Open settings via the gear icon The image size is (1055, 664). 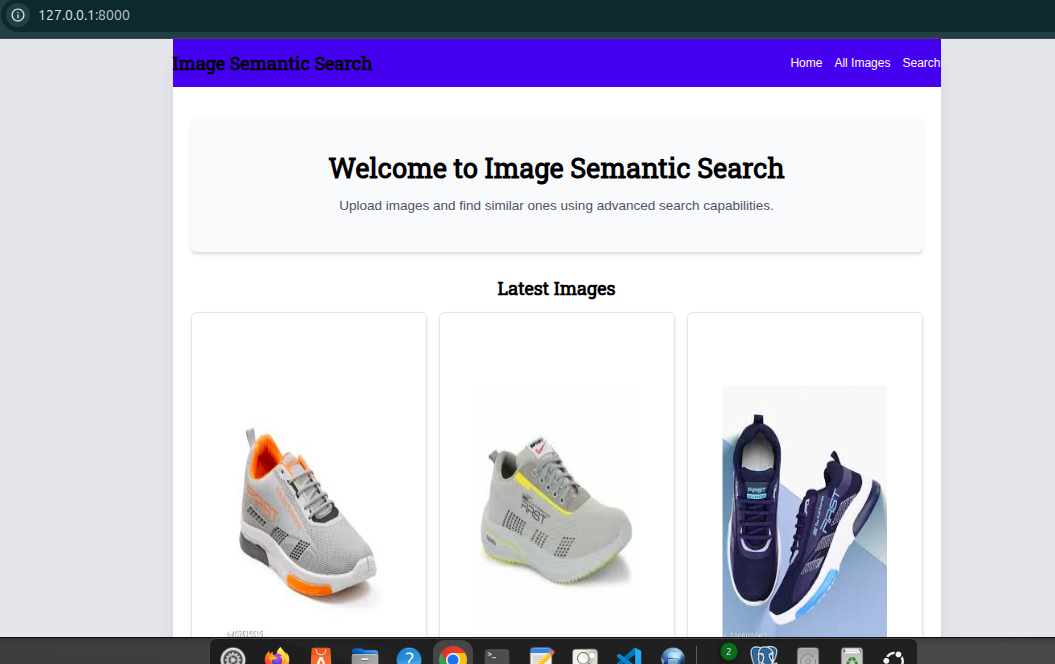tap(233, 655)
